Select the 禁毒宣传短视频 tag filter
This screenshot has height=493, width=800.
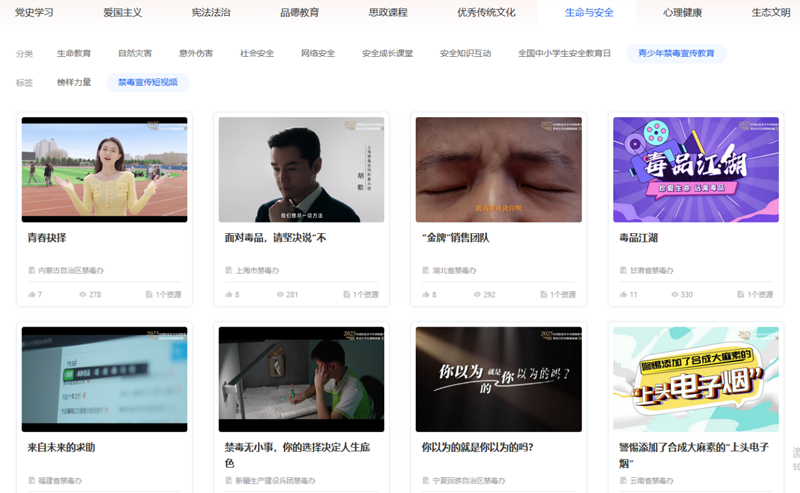[x=147, y=83]
